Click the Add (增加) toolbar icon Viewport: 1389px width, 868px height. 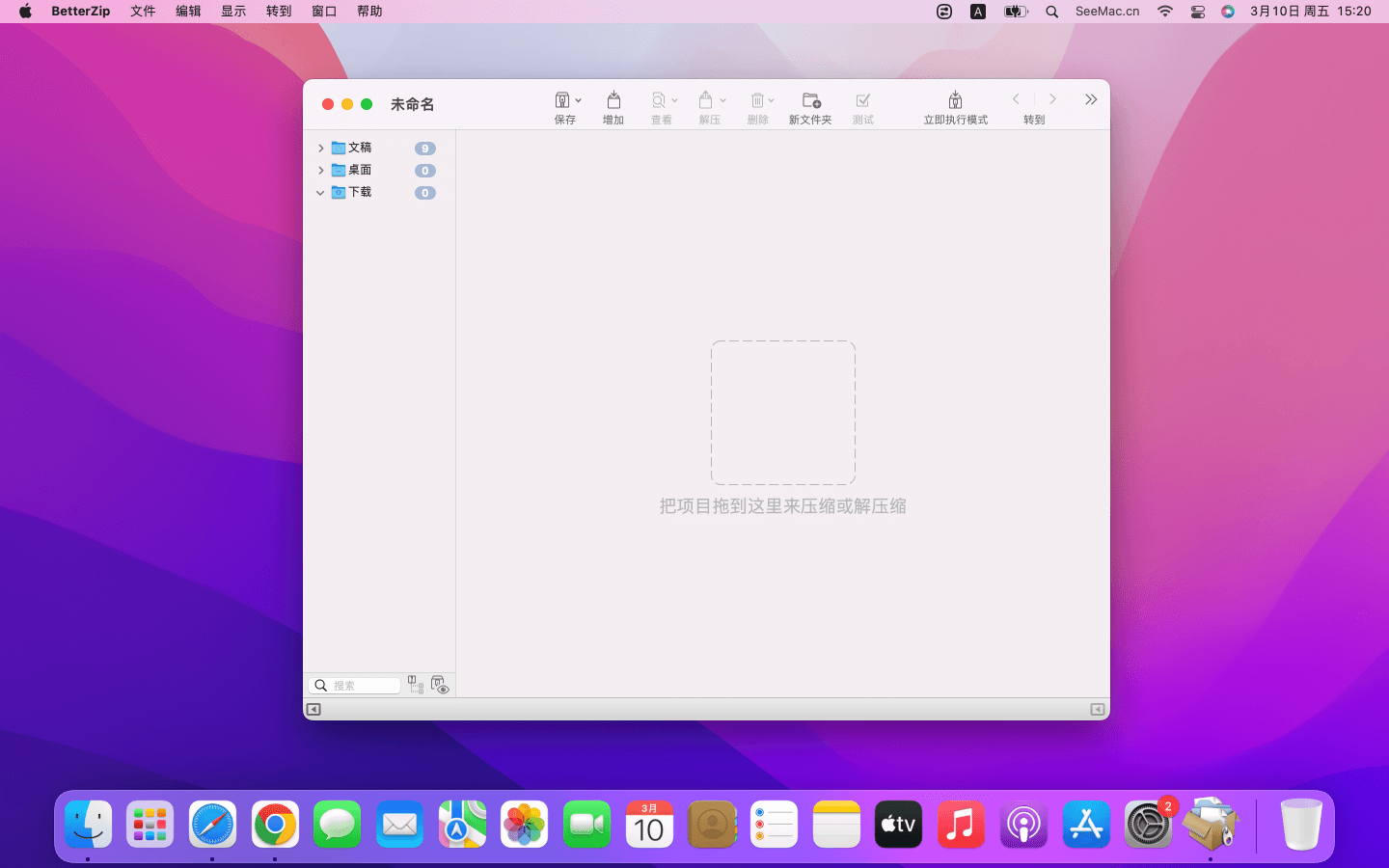613,101
